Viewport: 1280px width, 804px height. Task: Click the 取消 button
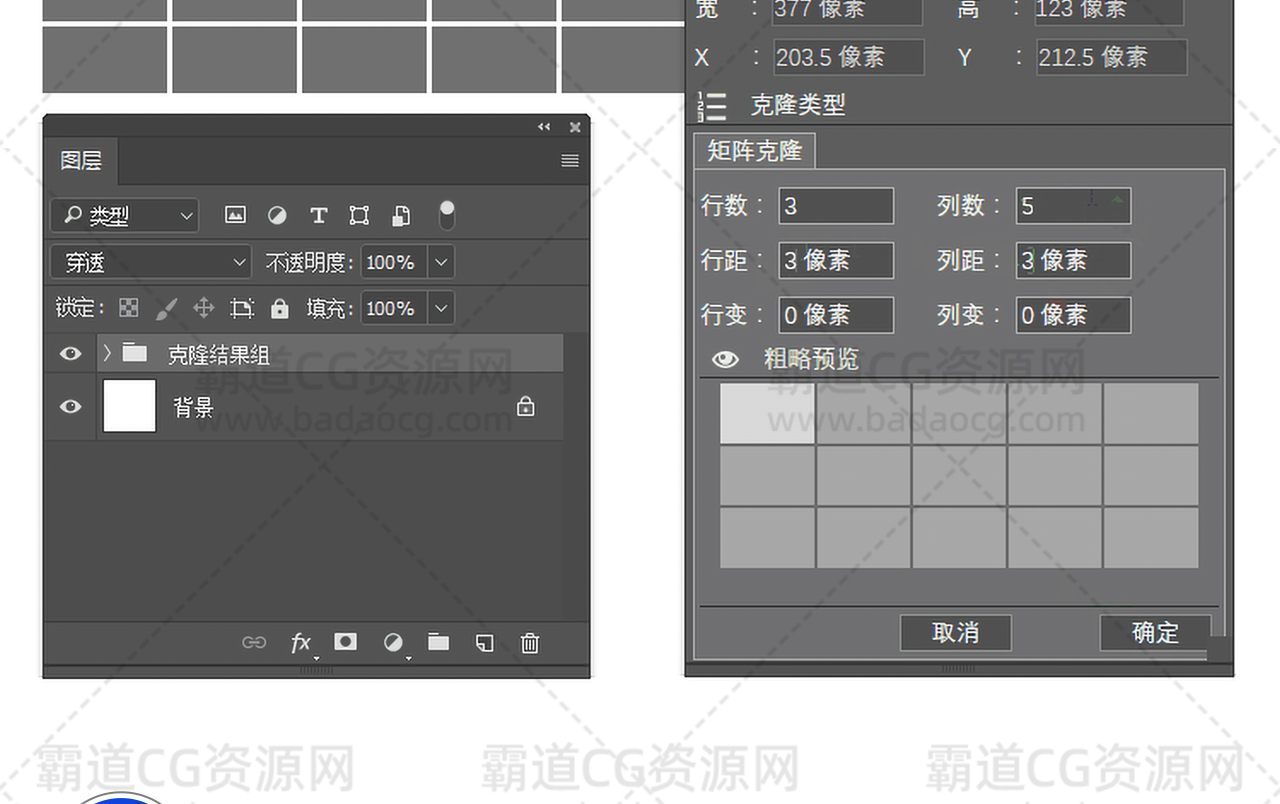pyautogui.click(x=955, y=632)
